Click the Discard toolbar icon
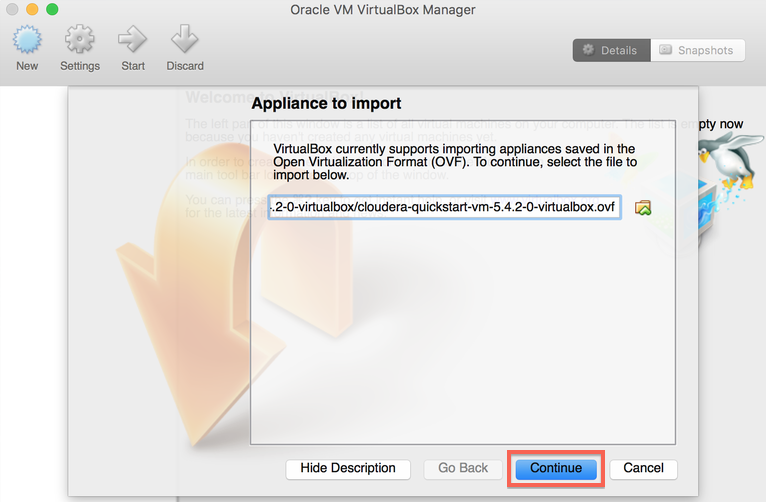The height and width of the screenshot is (502, 766). point(185,39)
